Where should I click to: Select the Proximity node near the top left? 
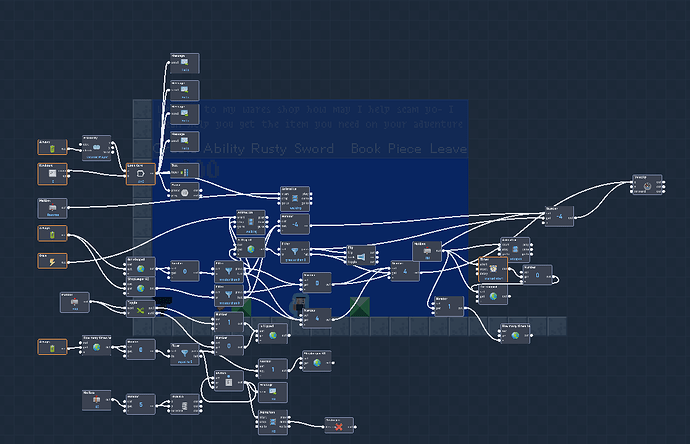pos(96,148)
